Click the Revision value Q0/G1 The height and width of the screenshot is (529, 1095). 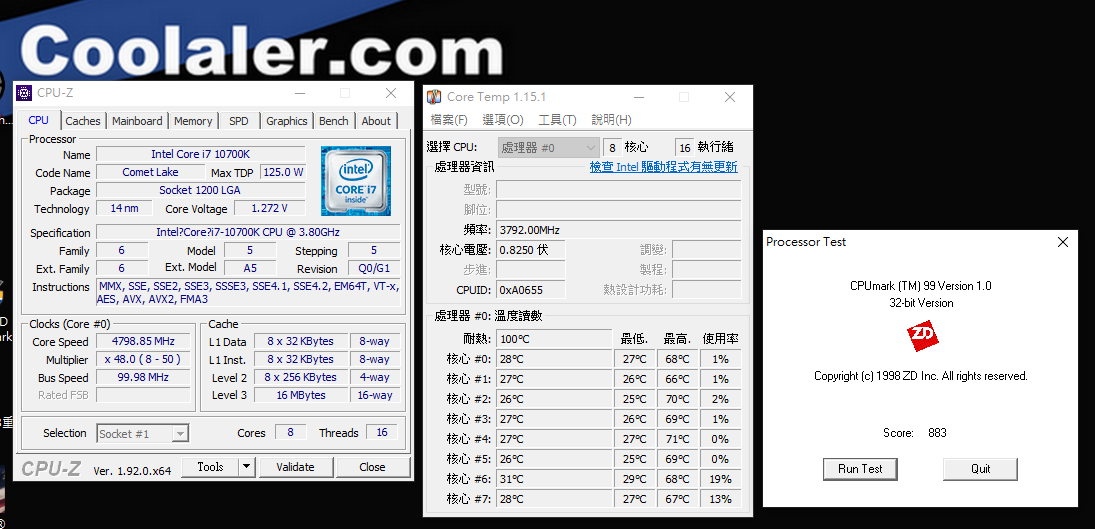(x=374, y=269)
